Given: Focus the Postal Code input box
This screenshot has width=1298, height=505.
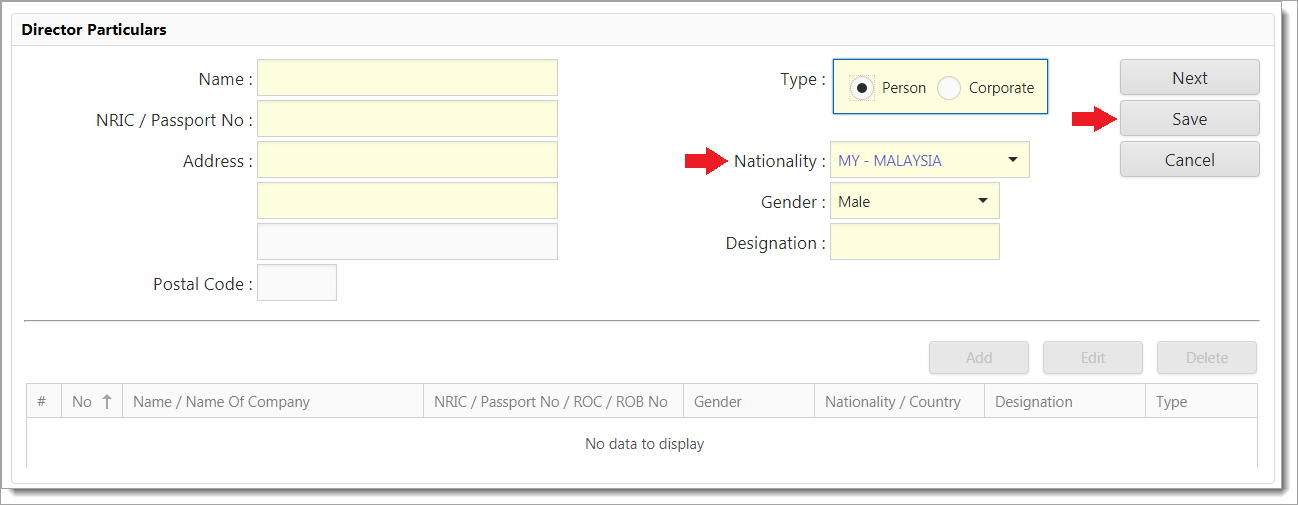Looking at the screenshot, I should [297, 283].
